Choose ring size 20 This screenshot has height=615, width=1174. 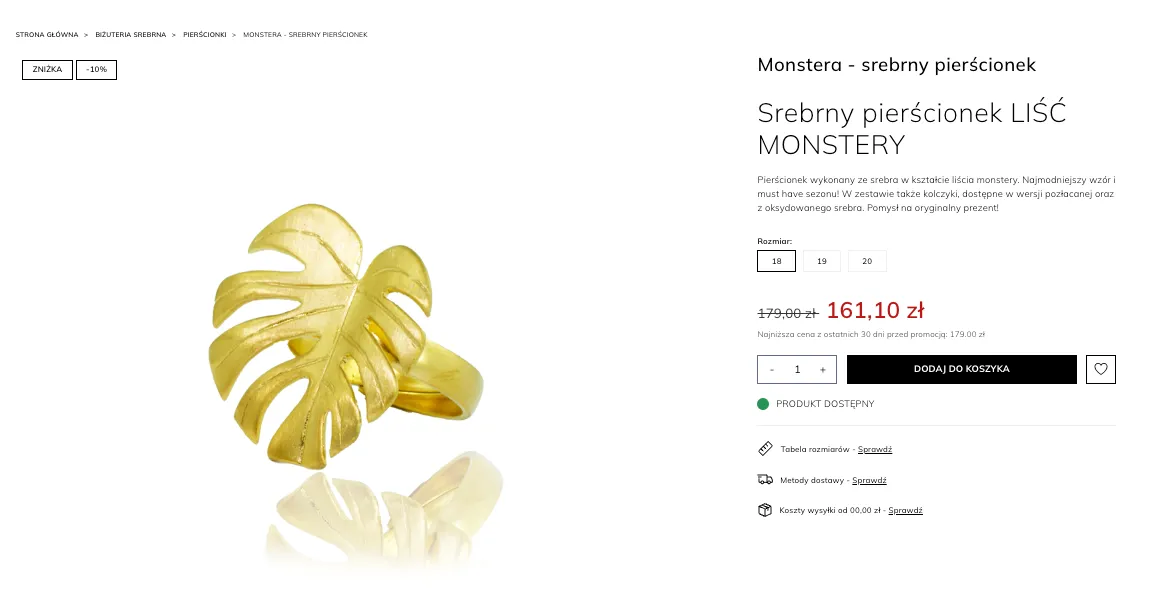pyautogui.click(x=867, y=261)
